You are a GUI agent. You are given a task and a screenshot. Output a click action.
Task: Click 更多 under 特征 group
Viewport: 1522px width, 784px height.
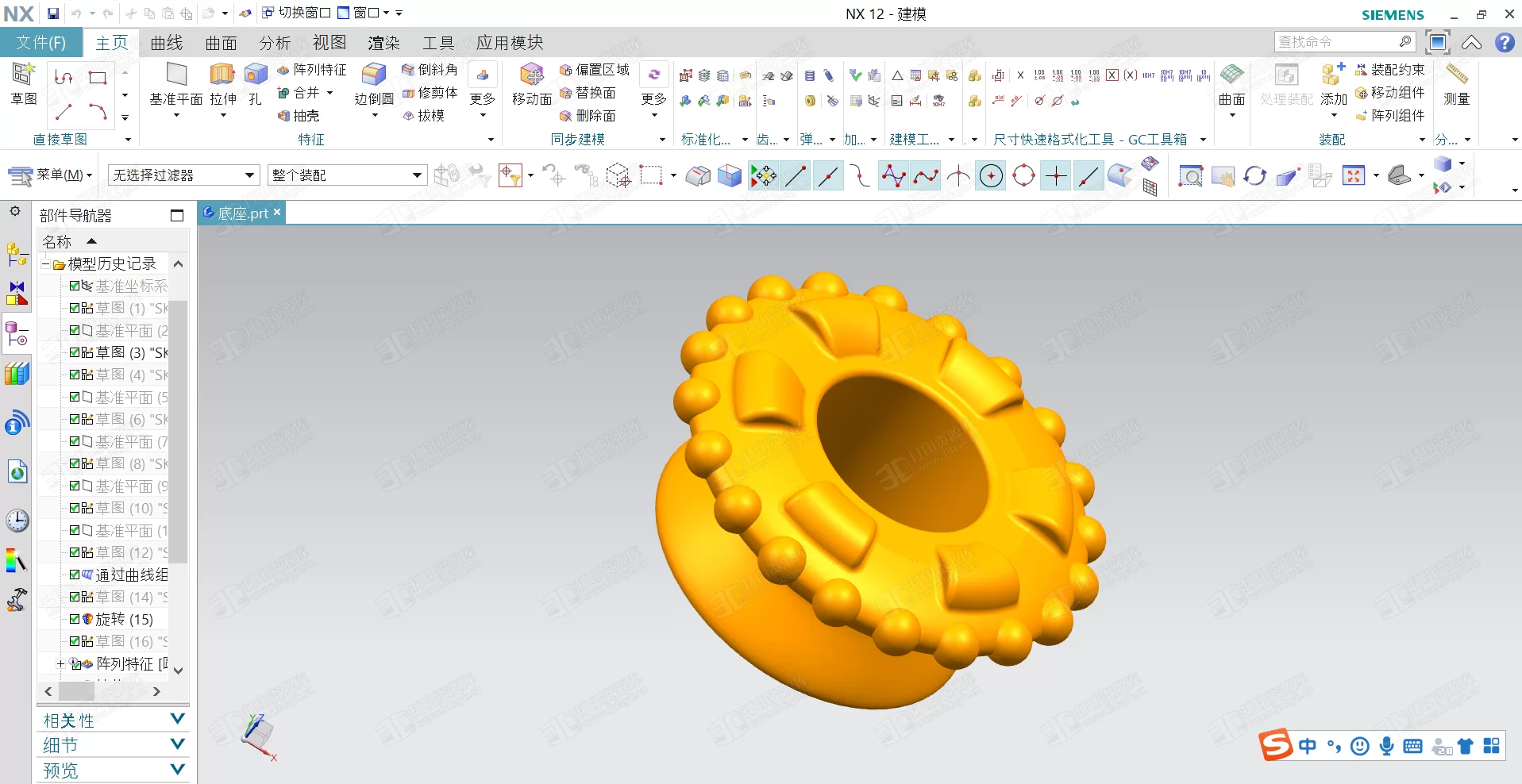click(483, 90)
